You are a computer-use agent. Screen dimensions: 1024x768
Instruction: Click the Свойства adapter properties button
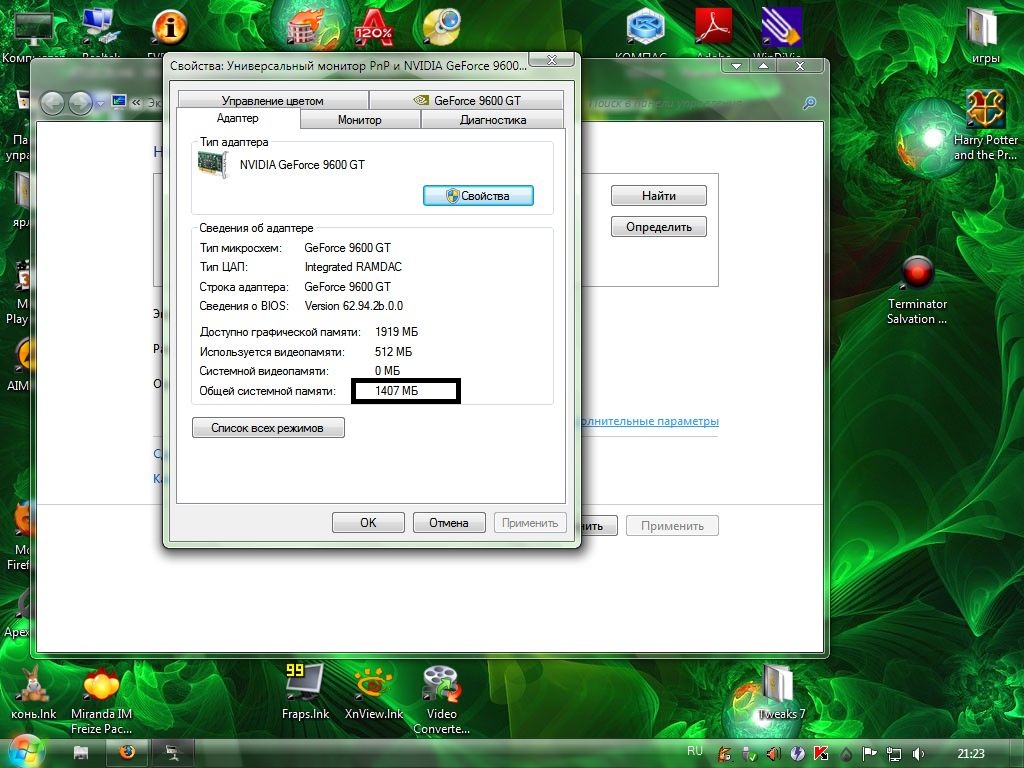coord(478,196)
